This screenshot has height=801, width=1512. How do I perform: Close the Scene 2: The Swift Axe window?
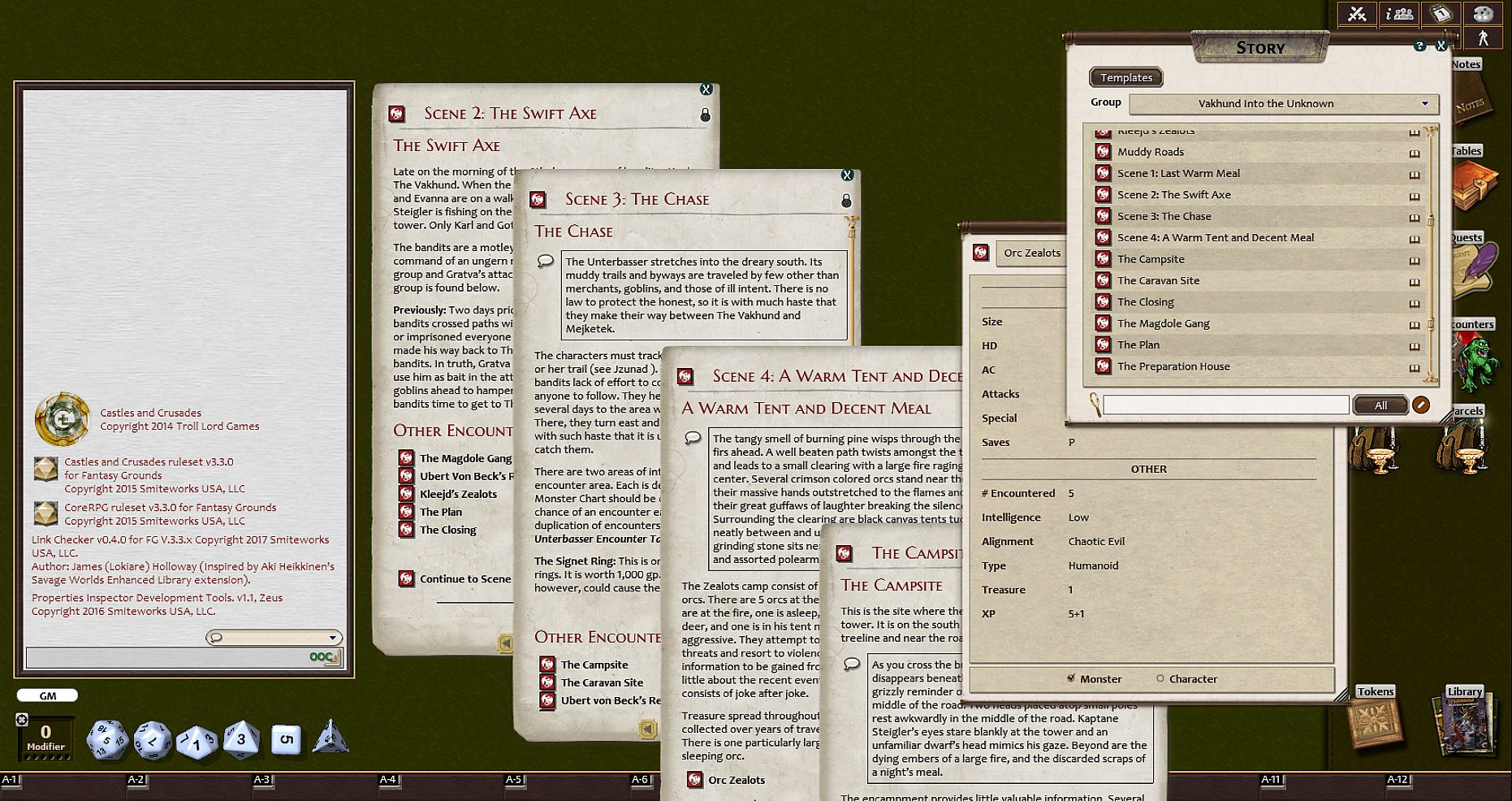pos(706,89)
